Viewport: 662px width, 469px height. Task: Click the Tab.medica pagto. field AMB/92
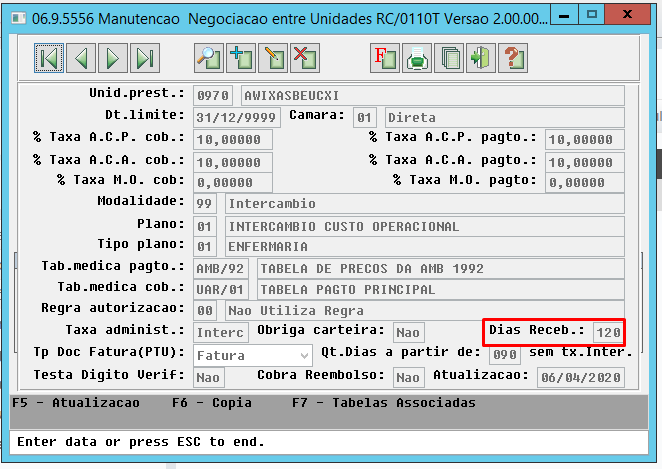coord(220,268)
